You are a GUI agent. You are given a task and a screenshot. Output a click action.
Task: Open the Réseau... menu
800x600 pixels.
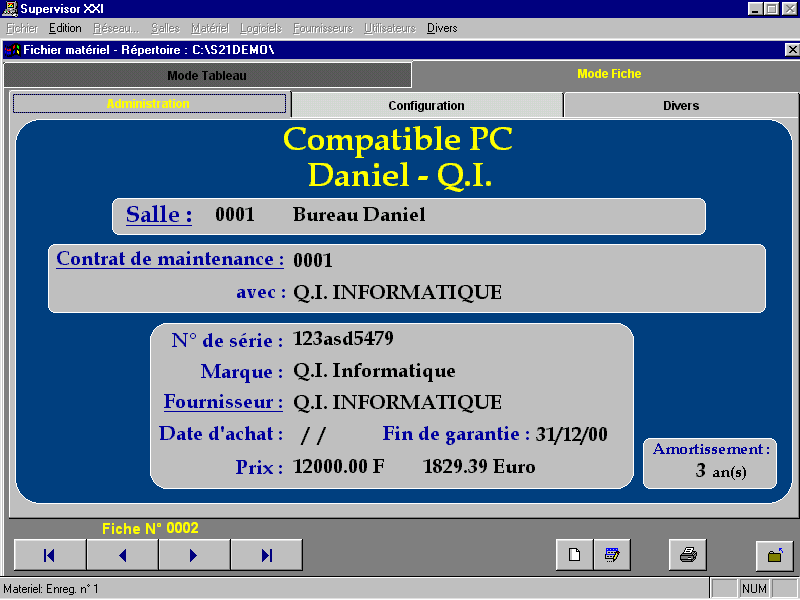pyautogui.click(x=116, y=28)
